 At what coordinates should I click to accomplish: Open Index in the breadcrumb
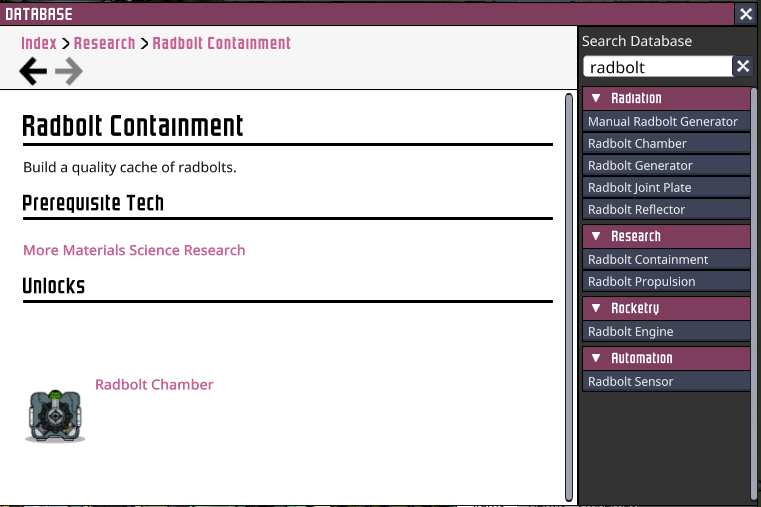tap(39, 43)
